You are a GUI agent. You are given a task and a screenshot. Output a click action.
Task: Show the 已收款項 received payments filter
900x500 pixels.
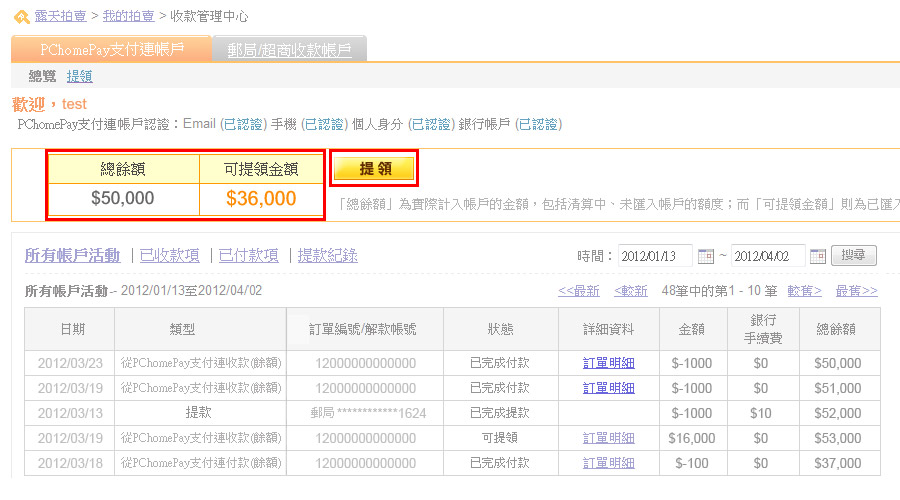(169, 255)
